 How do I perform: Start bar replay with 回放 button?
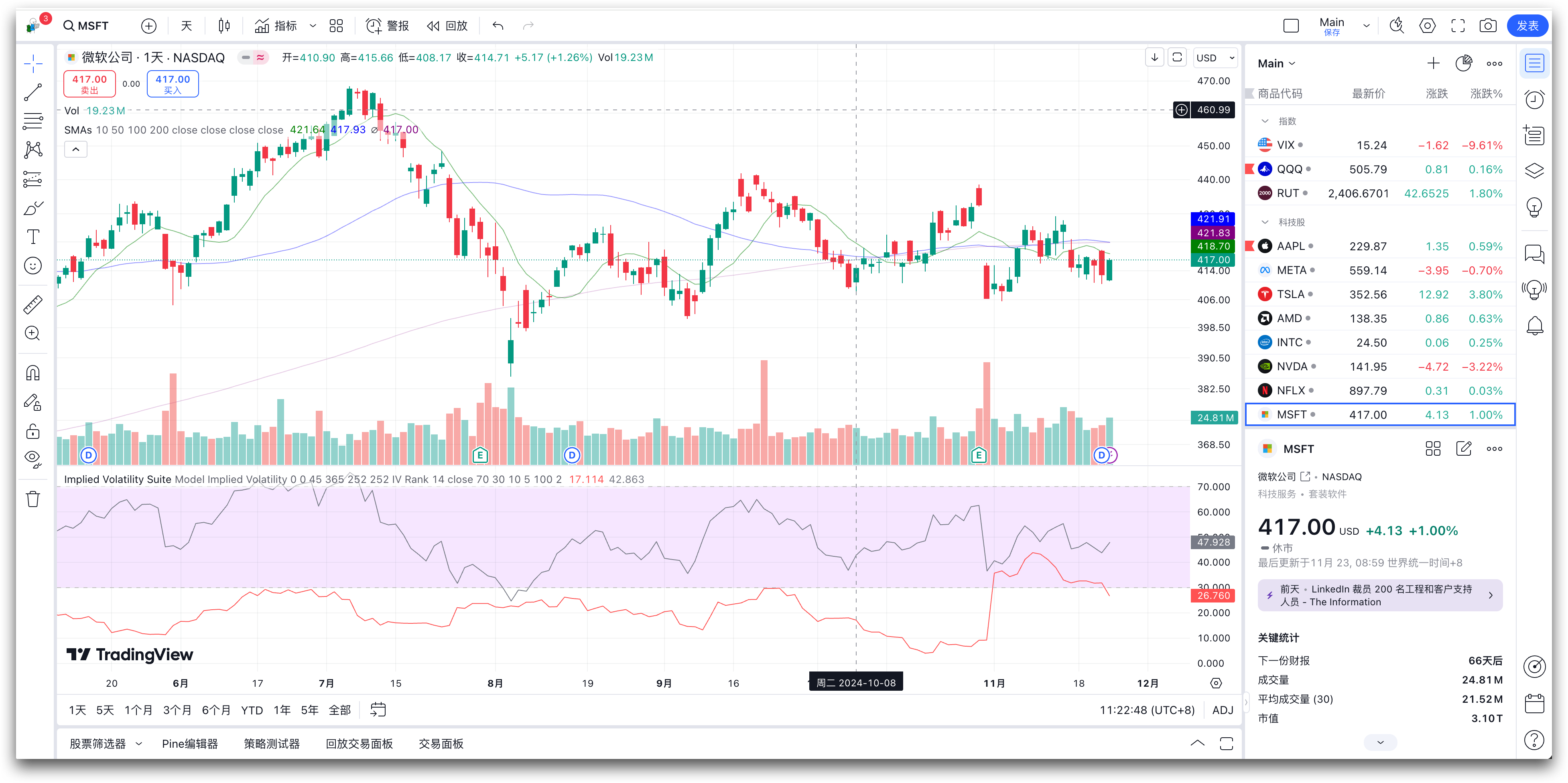(x=447, y=26)
